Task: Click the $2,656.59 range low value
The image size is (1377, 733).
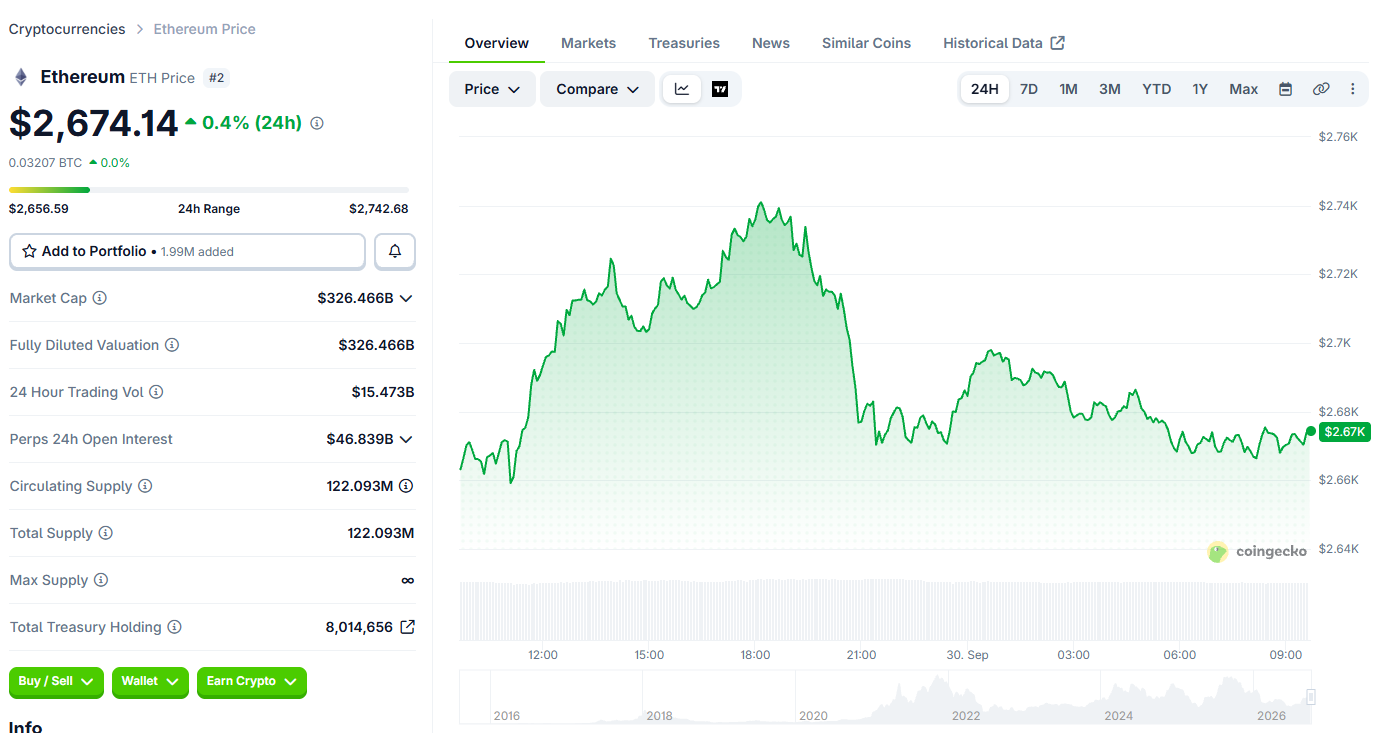Action: pyautogui.click(x=39, y=209)
